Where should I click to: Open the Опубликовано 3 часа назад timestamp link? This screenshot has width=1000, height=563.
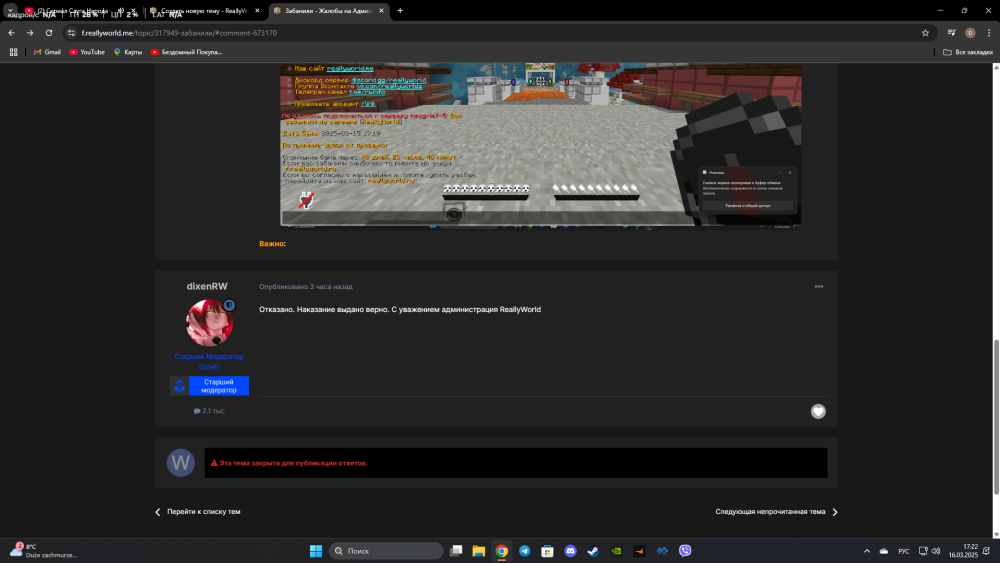[x=305, y=287]
